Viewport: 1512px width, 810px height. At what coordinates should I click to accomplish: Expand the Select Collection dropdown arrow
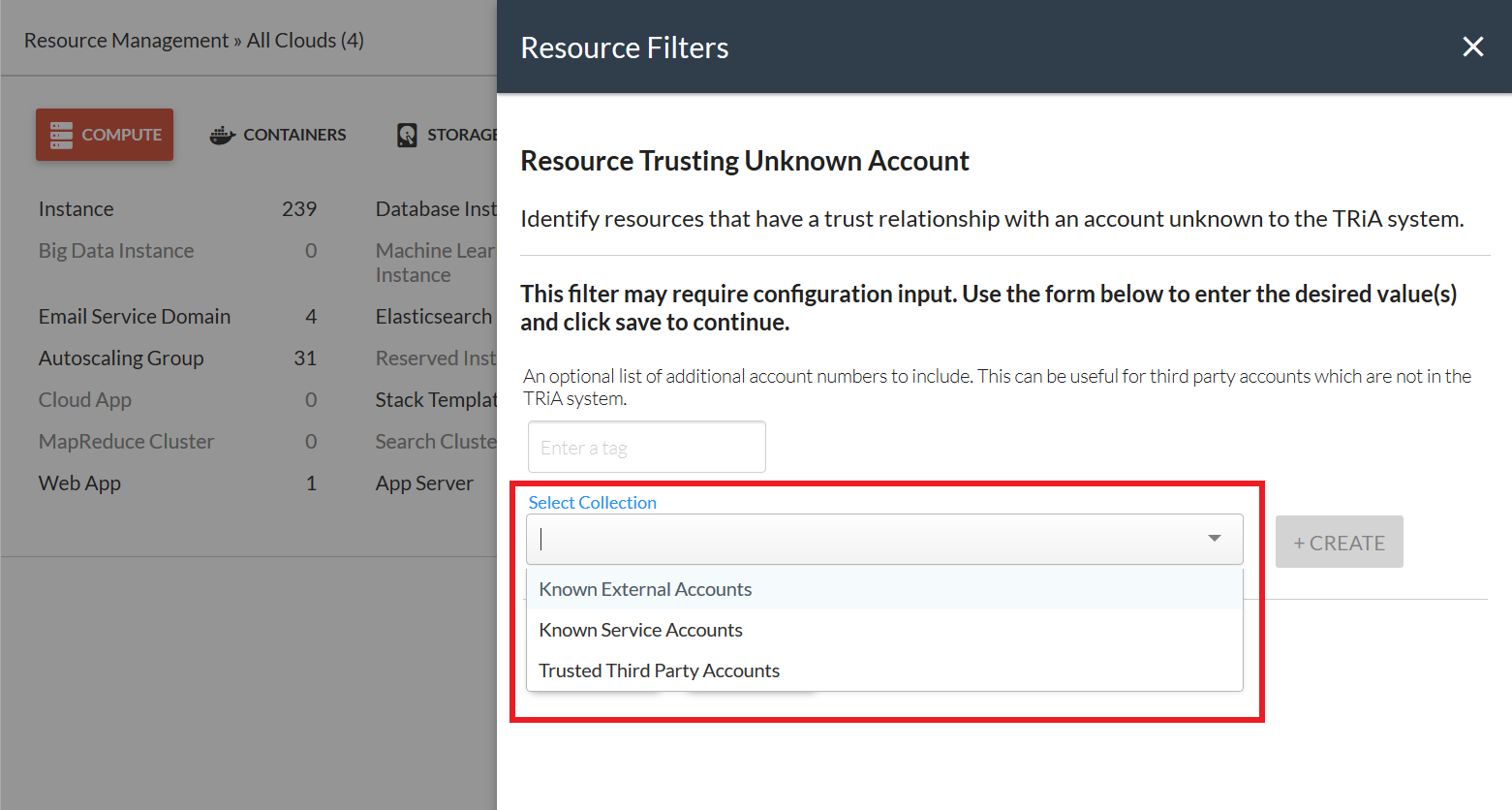[x=1214, y=539]
